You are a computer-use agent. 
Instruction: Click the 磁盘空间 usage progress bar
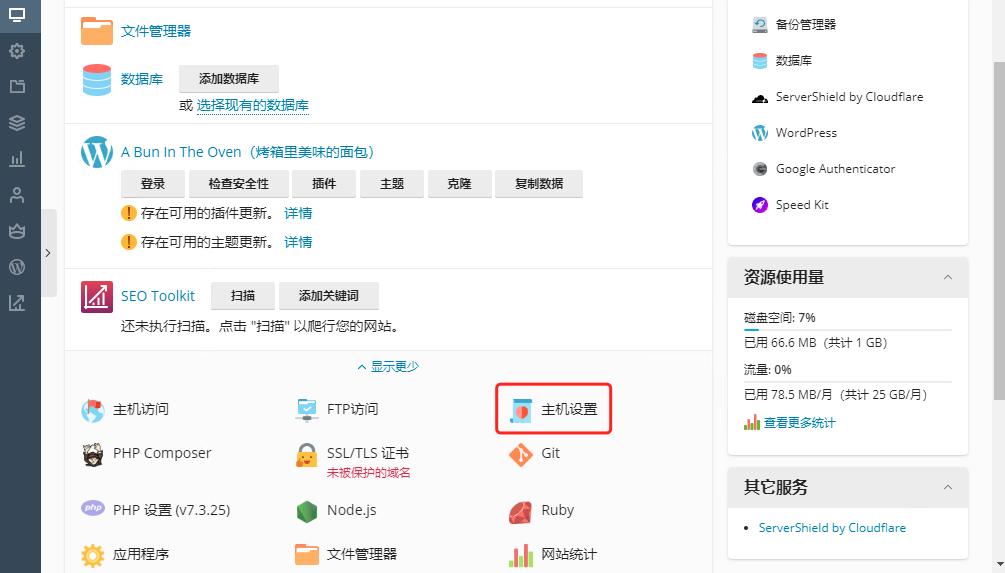click(x=847, y=329)
